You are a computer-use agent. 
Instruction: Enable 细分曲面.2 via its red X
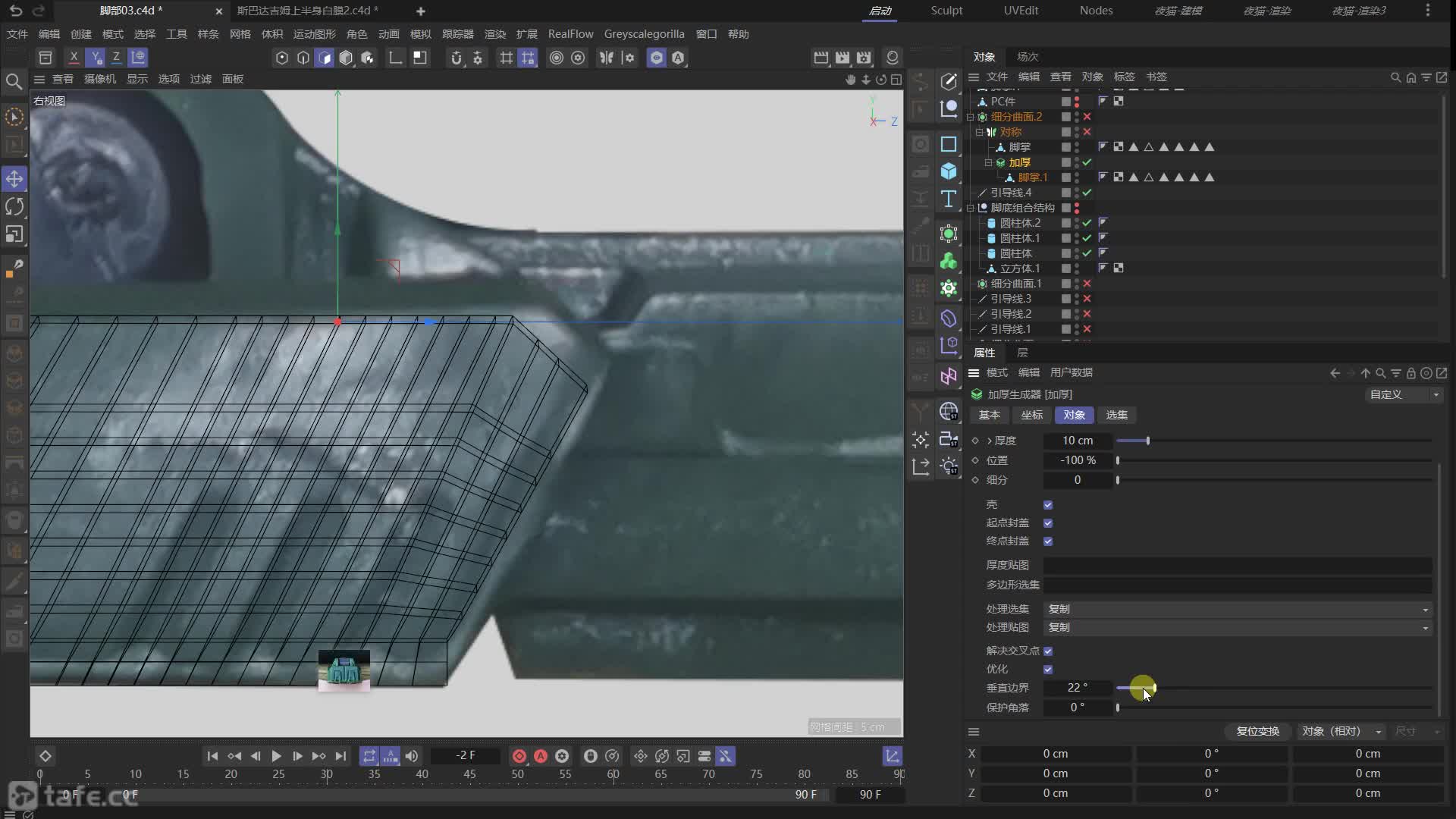tap(1087, 117)
